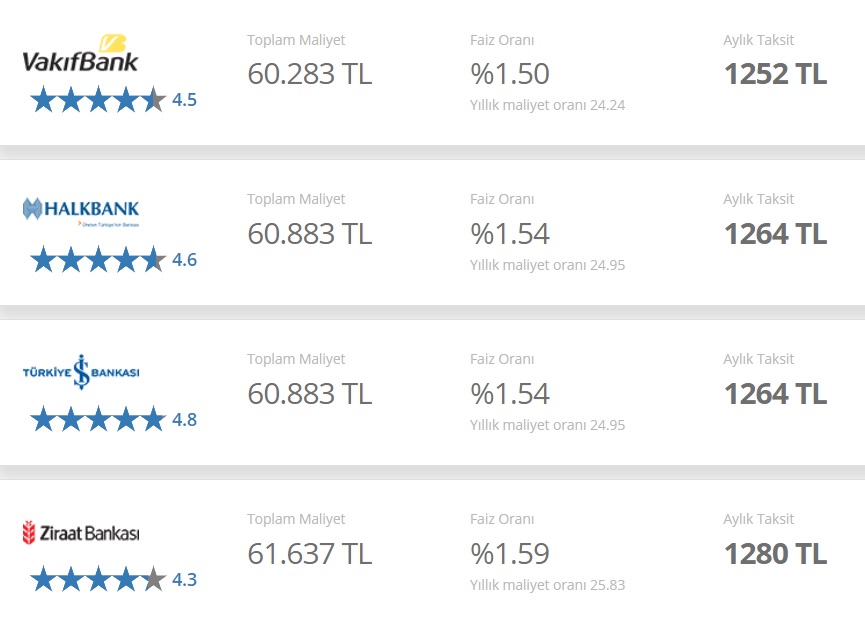Click annual cost rate 25.83 text
This screenshot has height=621, width=865.
(x=547, y=585)
